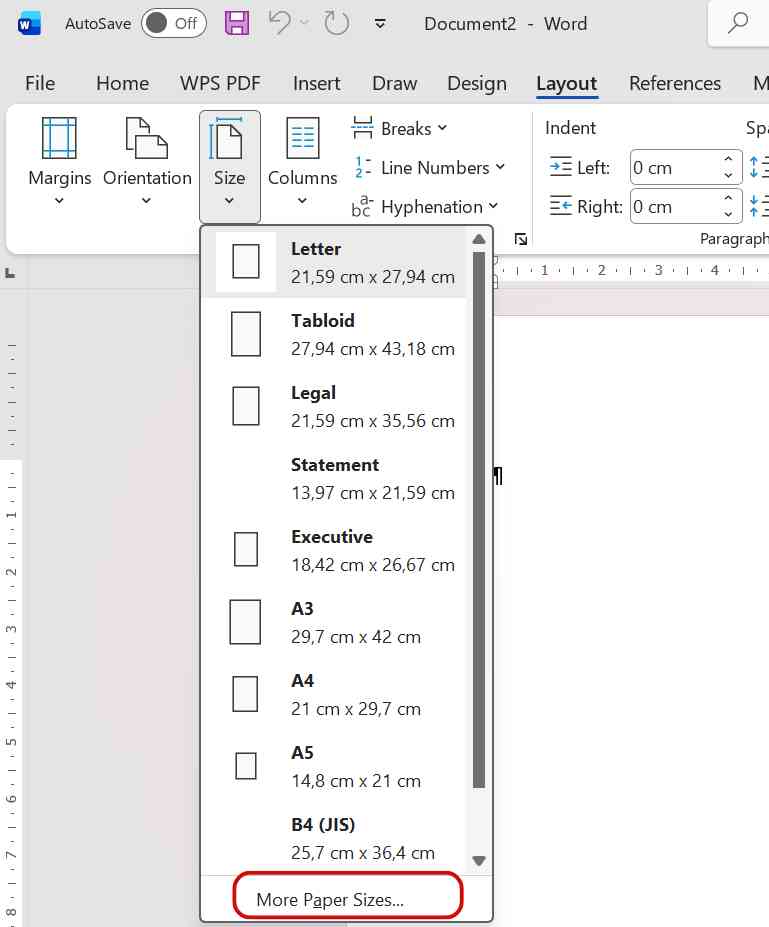Open the References tab
This screenshot has height=927, width=769.
click(674, 83)
